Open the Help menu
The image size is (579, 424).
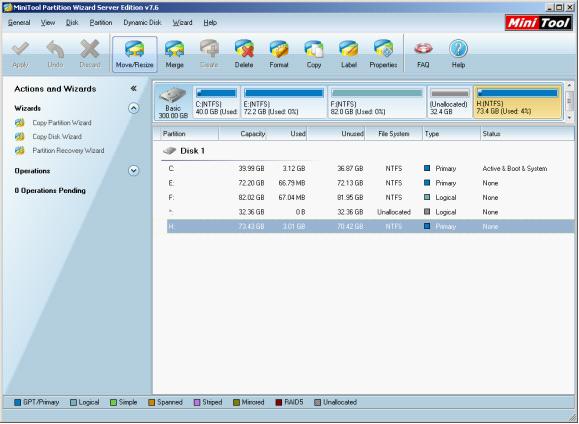tap(210, 23)
